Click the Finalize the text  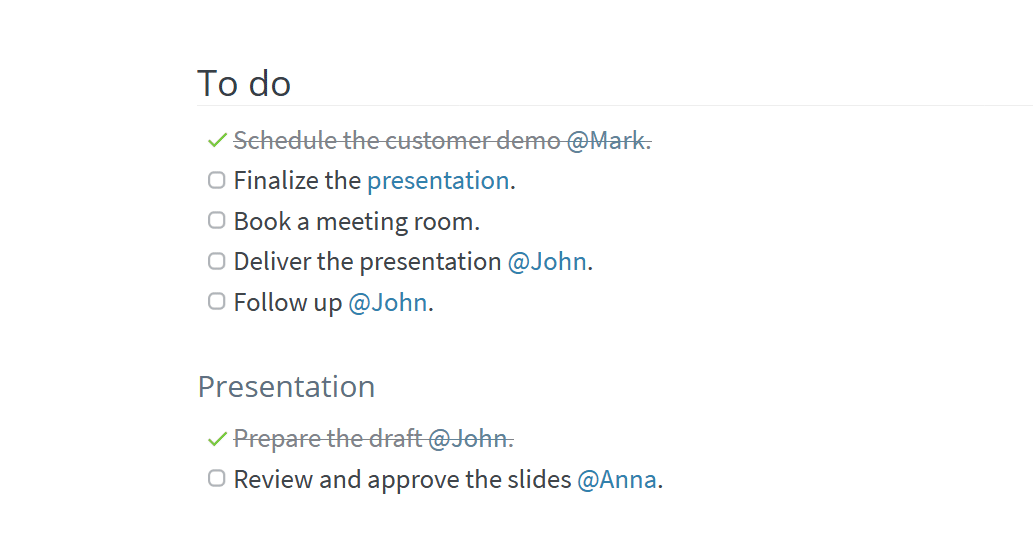point(297,181)
